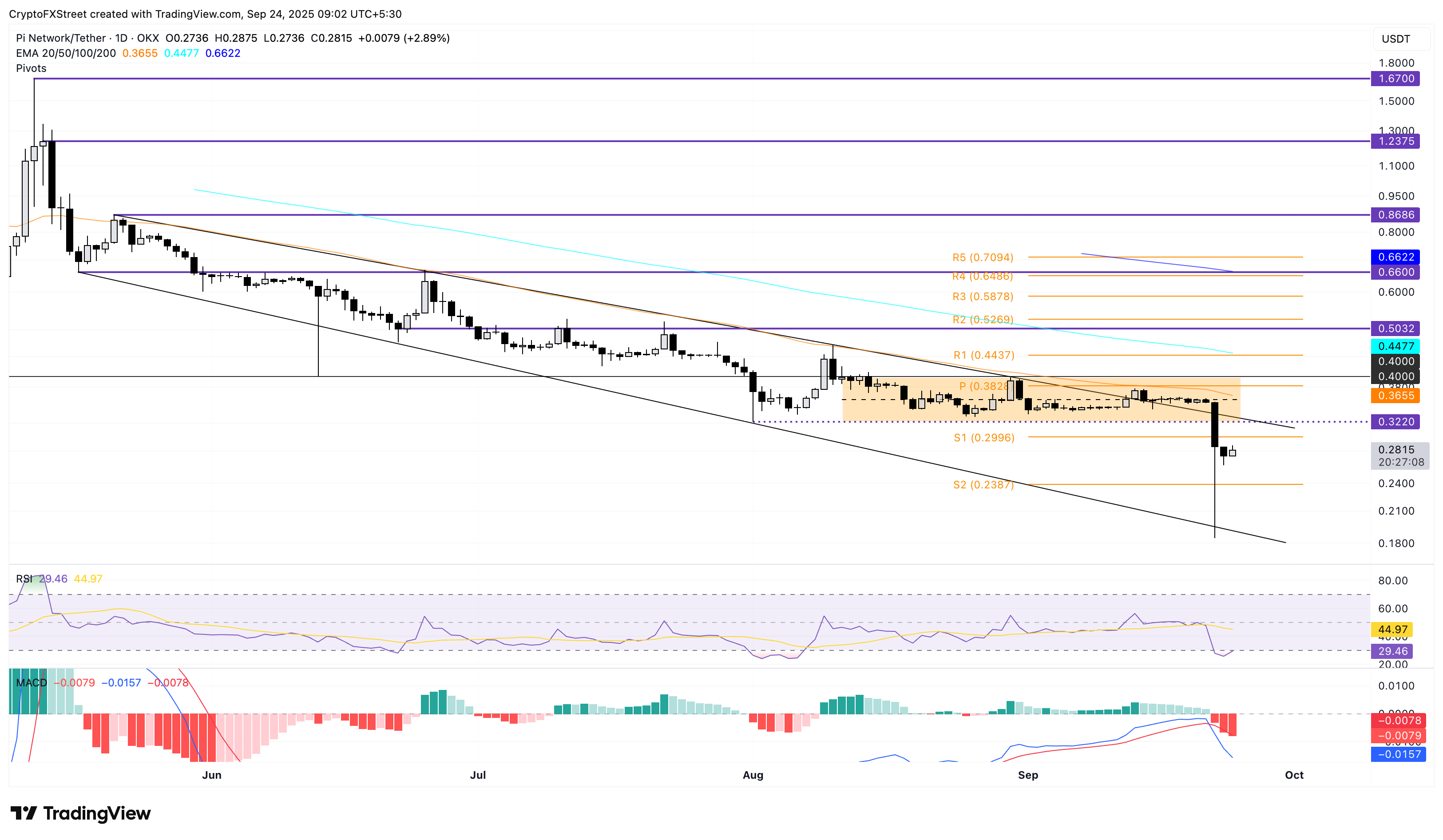Click the 0.3220 dotted support price tag
Viewport: 1443px width, 840px height.
click(1395, 422)
